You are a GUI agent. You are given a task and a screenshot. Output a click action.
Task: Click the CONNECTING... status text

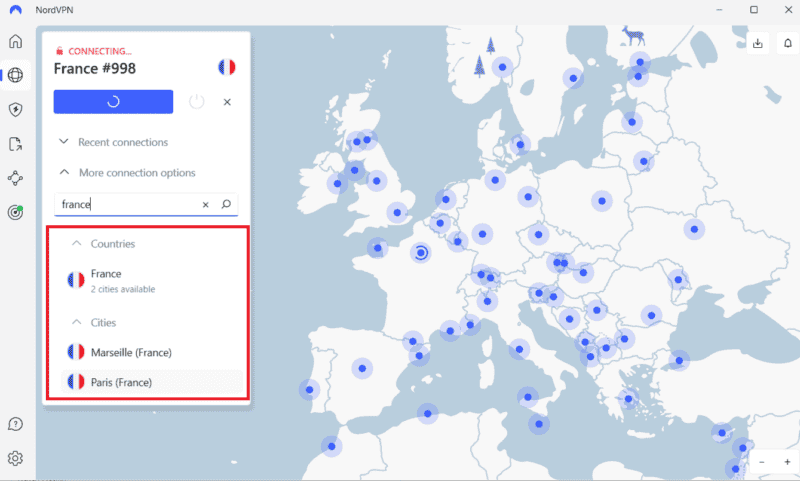click(99, 52)
